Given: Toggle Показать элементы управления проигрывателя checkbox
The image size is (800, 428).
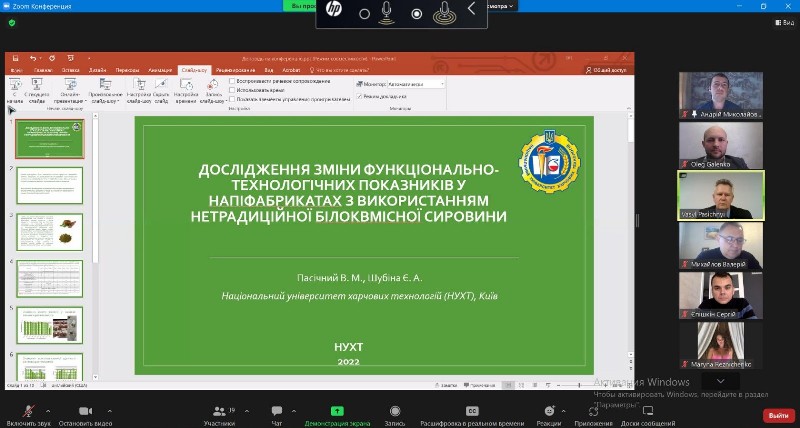Looking at the screenshot, I should click(232, 99).
